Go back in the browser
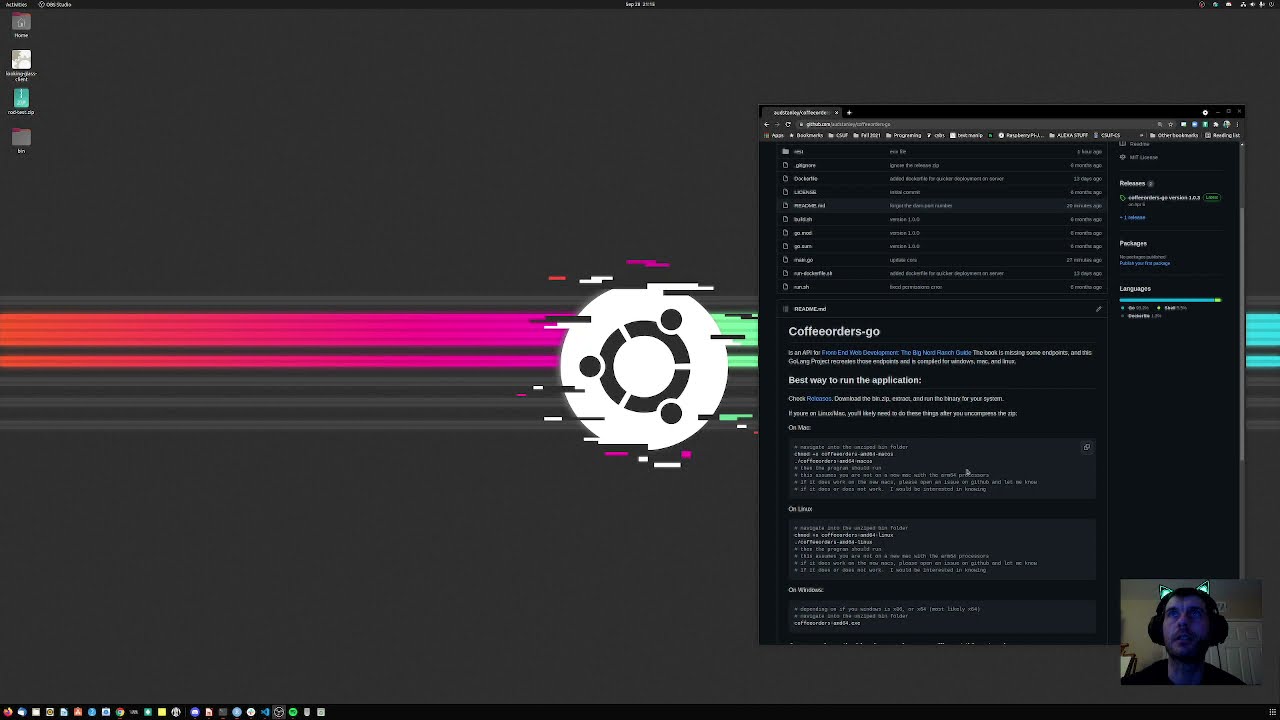This screenshot has height=720, width=1280. coord(767,124)
